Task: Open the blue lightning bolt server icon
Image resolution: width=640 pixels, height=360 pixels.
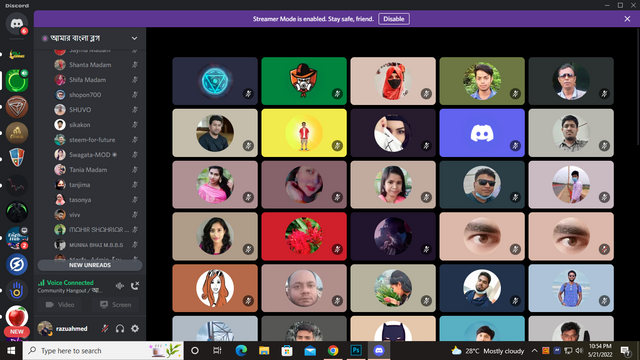Action: pyautogui.click(x=16, y=264)
